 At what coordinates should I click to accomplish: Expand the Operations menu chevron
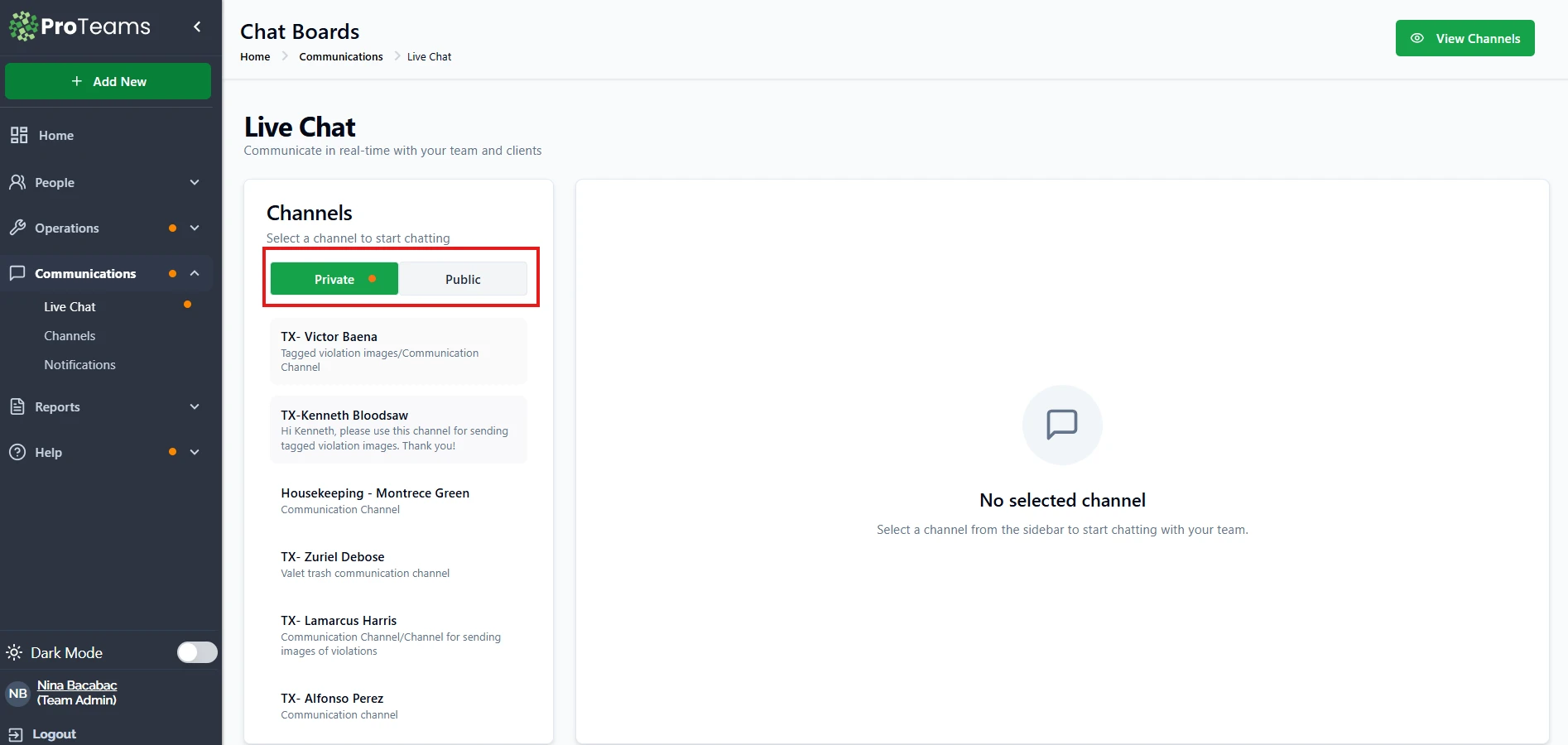195,228
